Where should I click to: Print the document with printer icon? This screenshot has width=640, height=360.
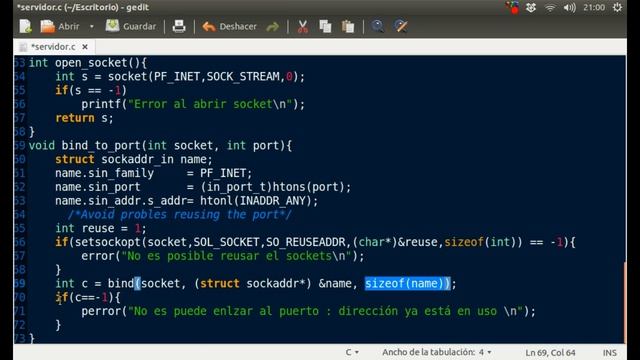coord(179,27)
